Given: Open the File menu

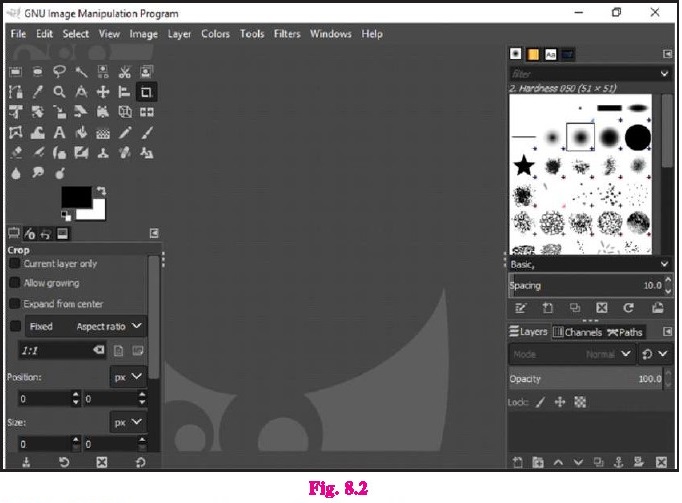Looking at the screenshot, I should (x=18, y=34).
